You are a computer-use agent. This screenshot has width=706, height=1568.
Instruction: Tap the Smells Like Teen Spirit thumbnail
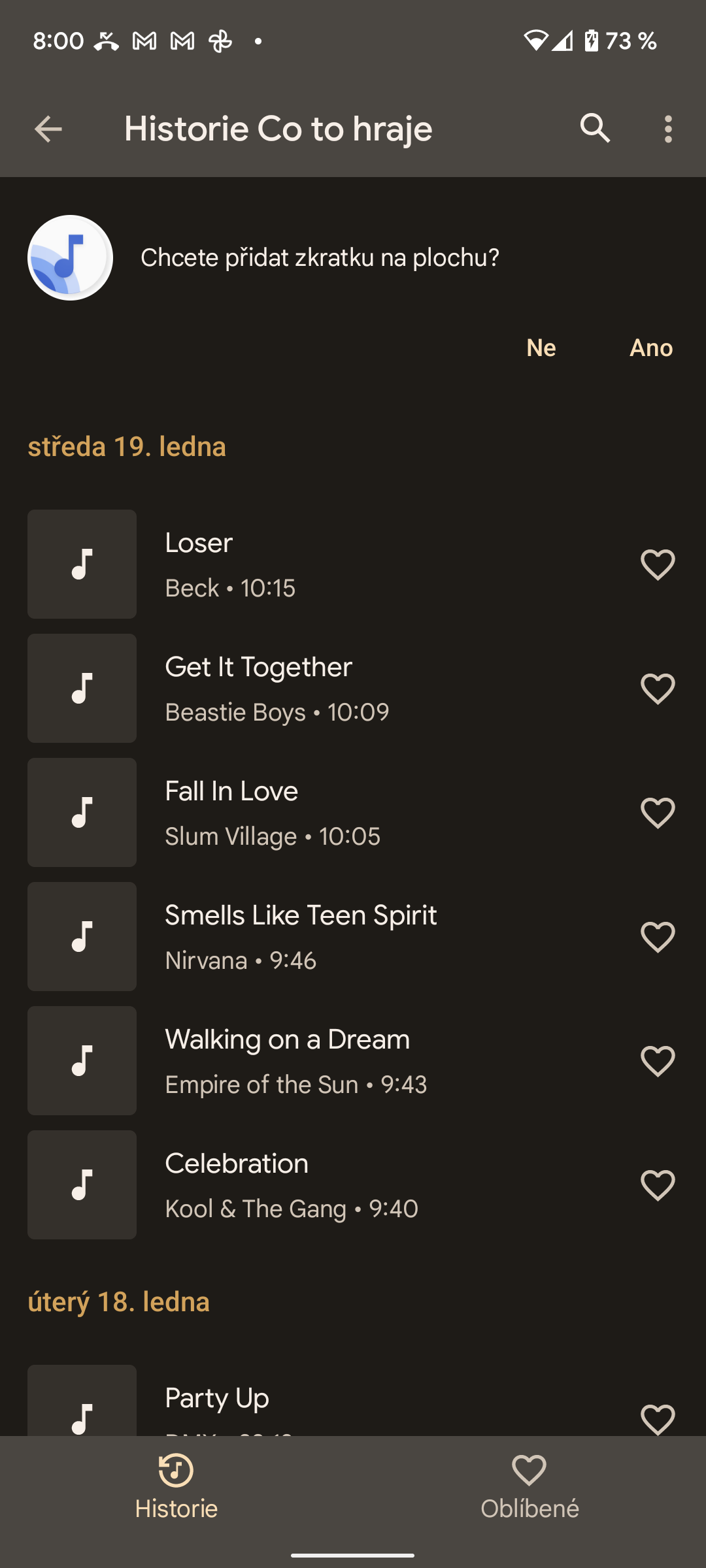[x=82, y=937]
